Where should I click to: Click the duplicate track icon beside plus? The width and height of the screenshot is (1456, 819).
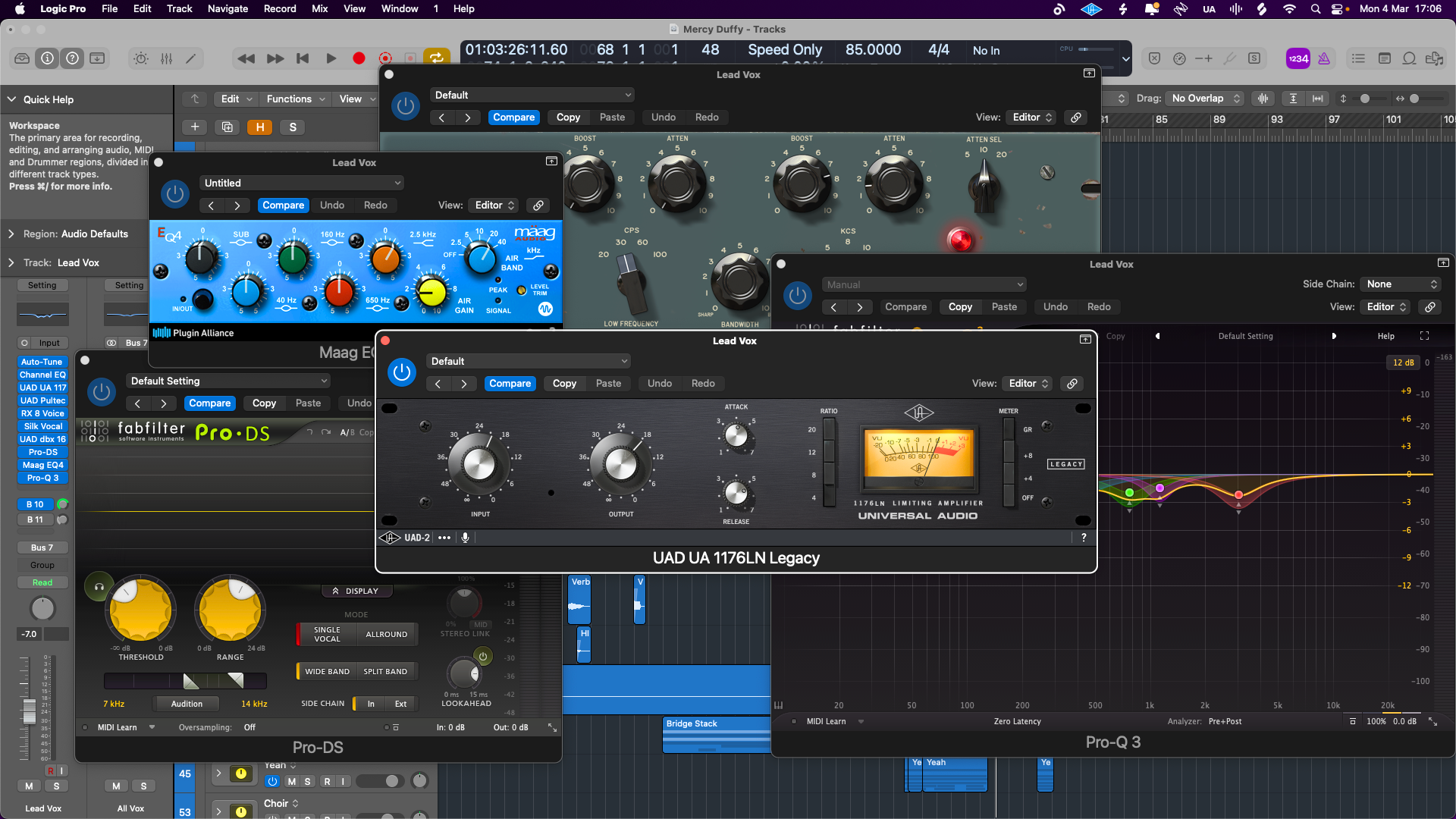[x=227, y=127]
